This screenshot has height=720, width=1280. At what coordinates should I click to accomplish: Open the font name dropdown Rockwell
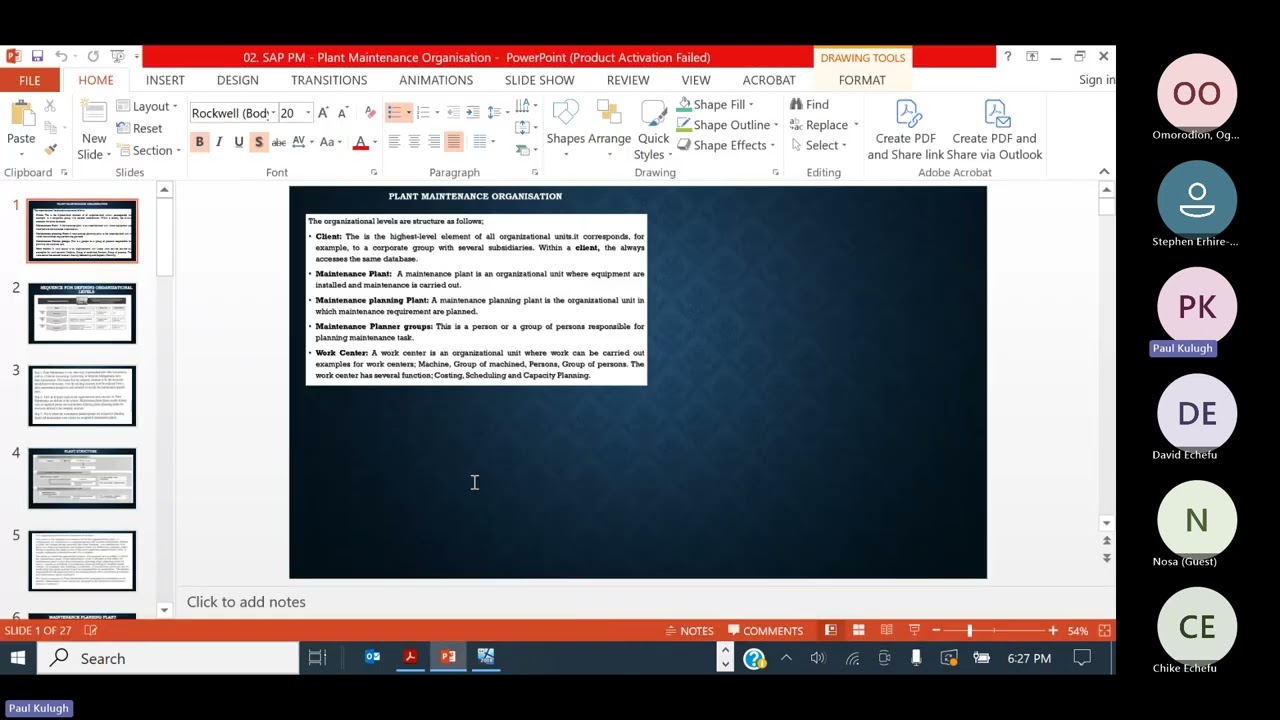(x=273, y=113)
